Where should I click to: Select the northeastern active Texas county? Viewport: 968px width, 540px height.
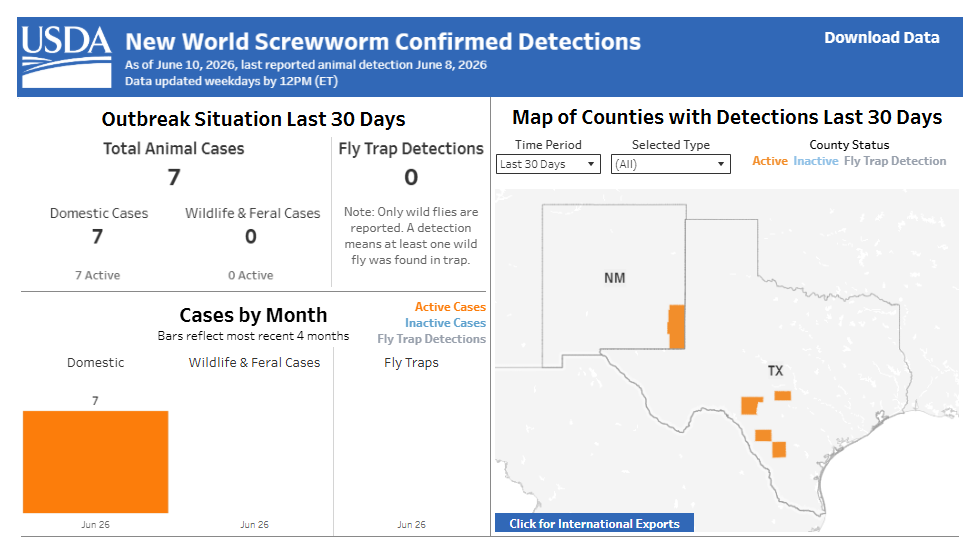click(x=783, y=396)
